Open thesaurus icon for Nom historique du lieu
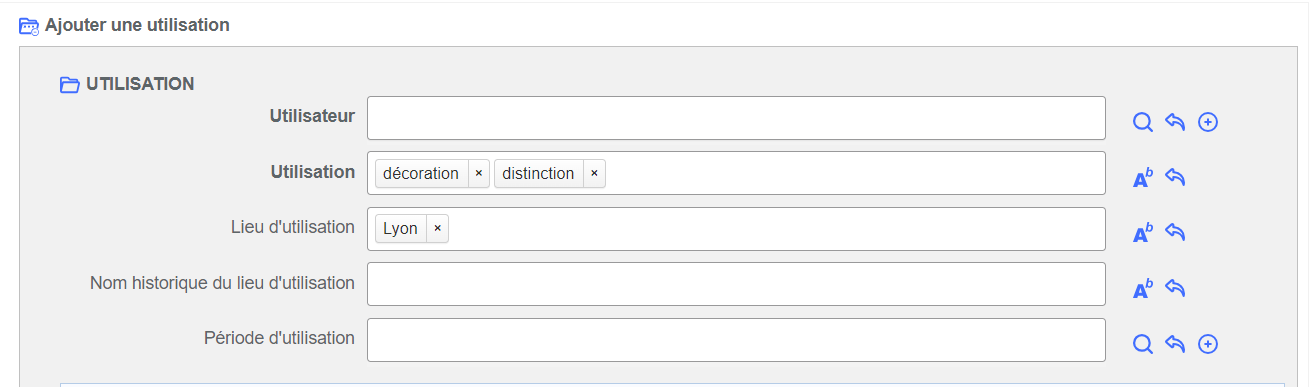This screenshot has height=387, width=1313. [1143, 290]
